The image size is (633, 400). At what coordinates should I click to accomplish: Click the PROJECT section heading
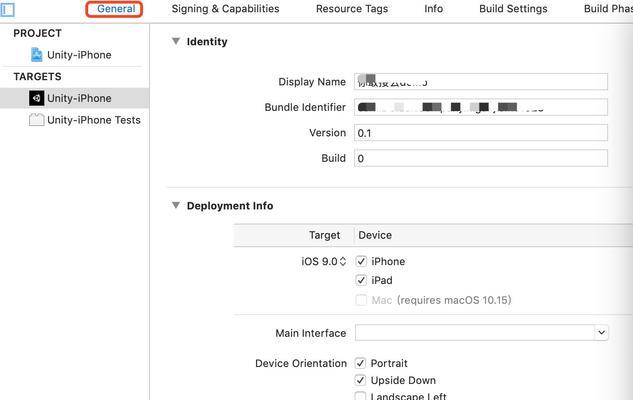[38, 33]
